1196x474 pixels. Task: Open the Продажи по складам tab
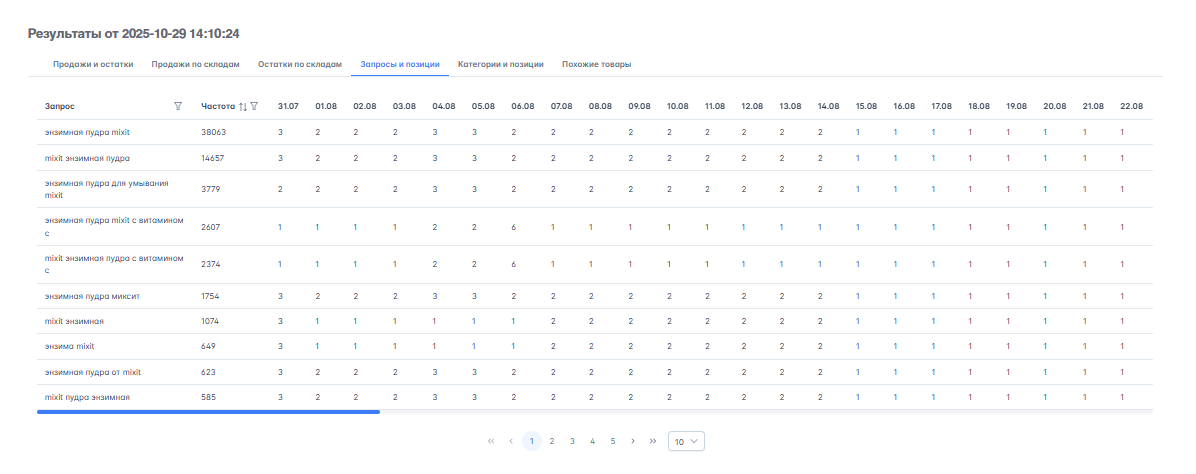(195, 65)
